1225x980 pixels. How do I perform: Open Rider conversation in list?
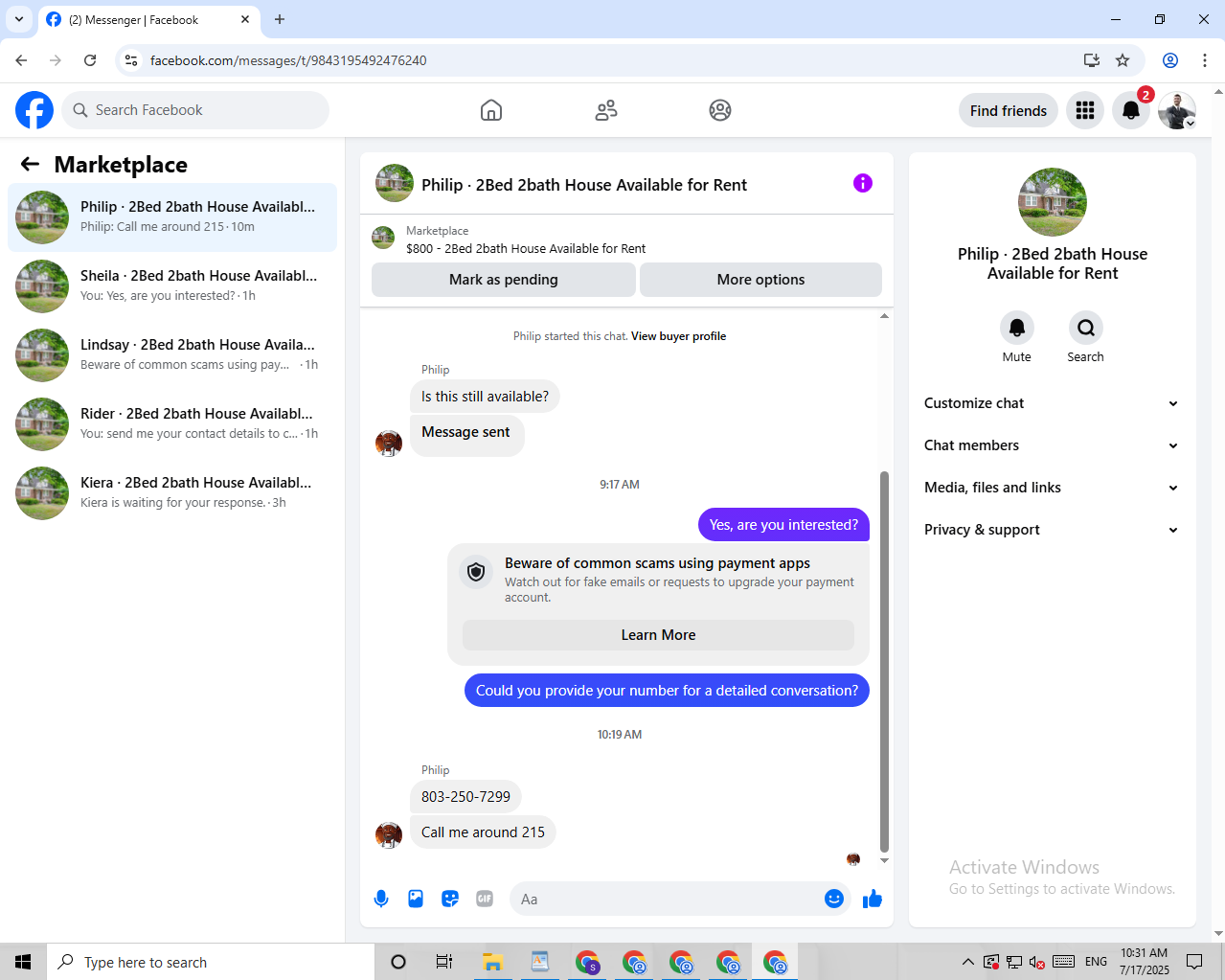tap(172, 424)
